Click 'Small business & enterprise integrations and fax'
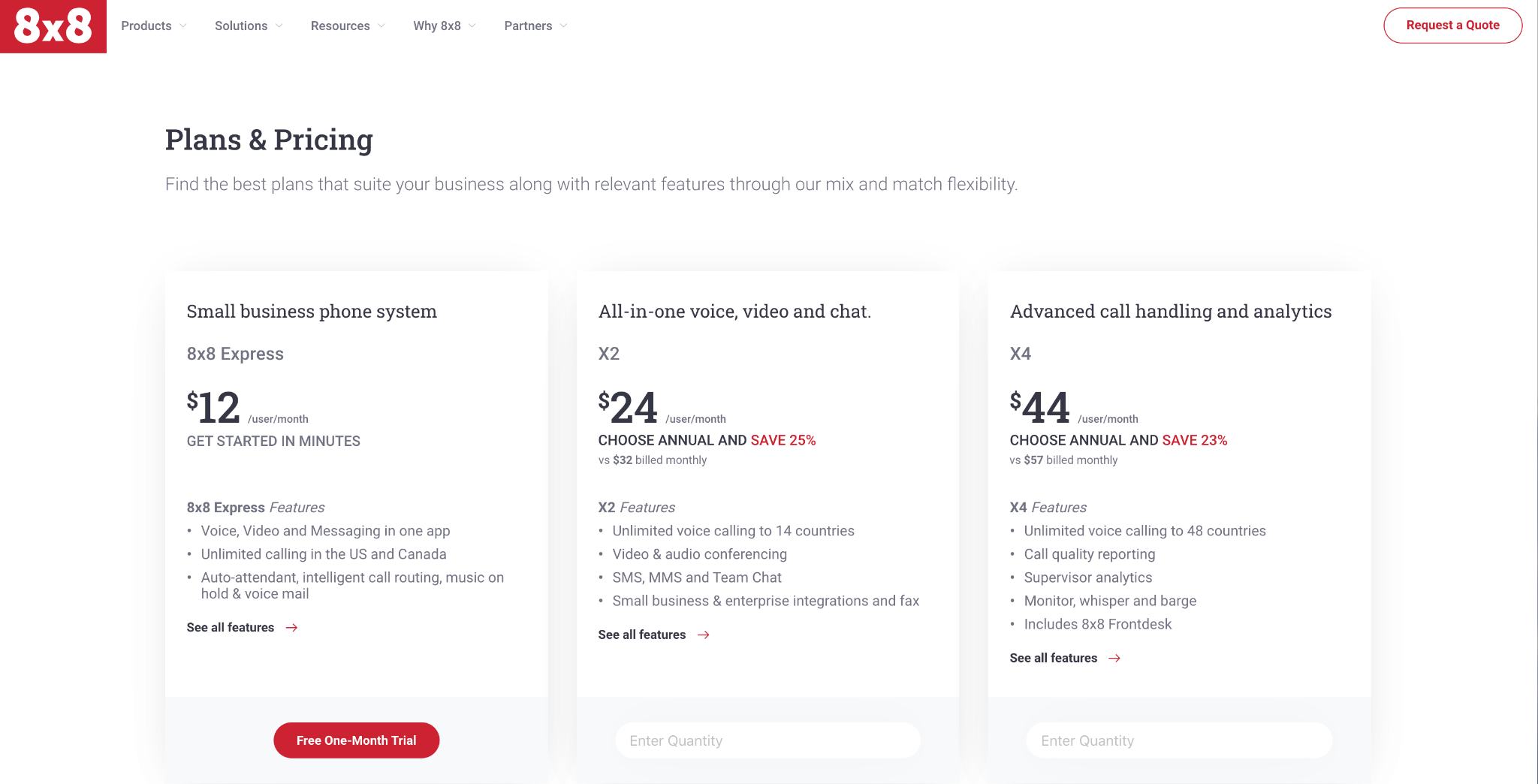The height and width of the screenshot is (784, 1538). [x=766, y=601]
